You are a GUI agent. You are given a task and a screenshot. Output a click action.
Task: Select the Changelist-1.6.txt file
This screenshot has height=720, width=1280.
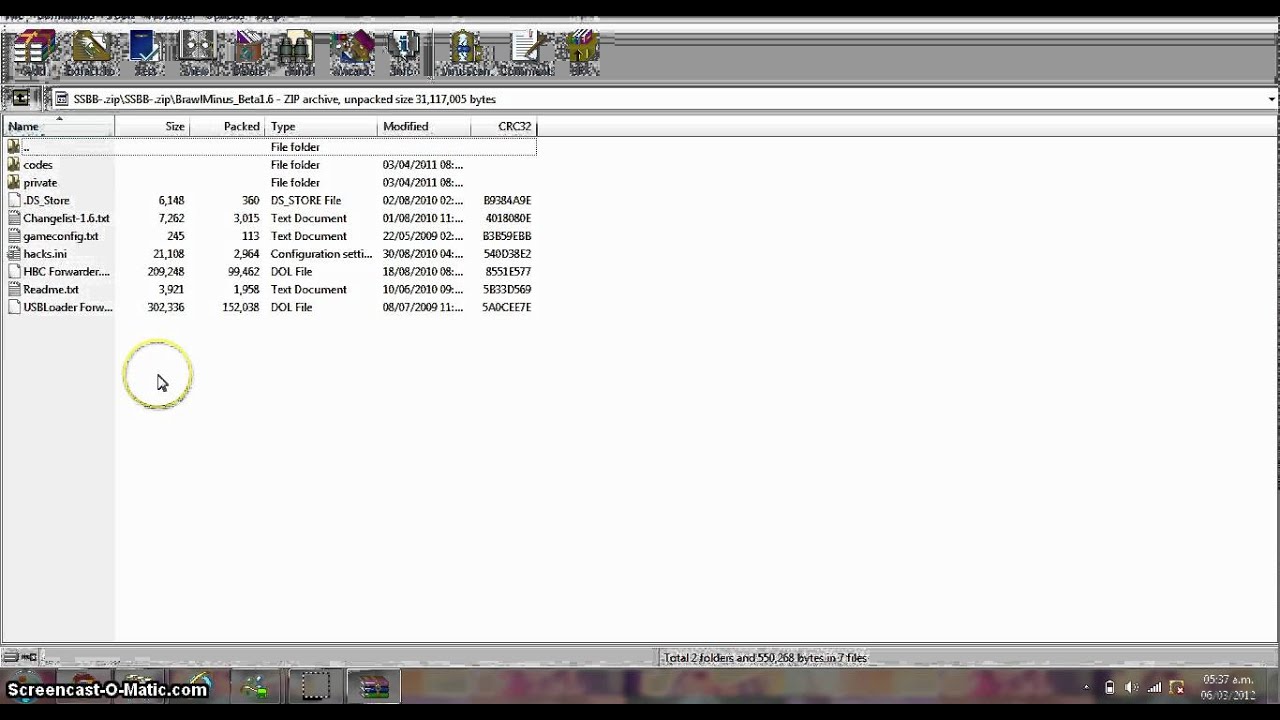tap(66, 218)
